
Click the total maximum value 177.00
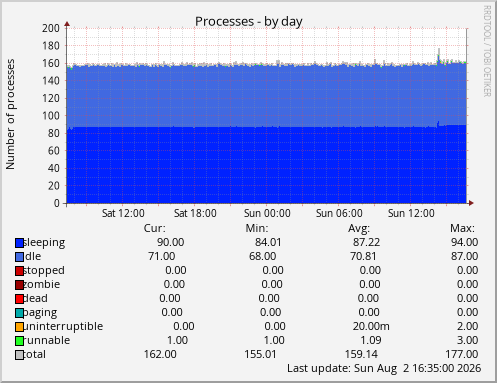click(x=462, y=354)
